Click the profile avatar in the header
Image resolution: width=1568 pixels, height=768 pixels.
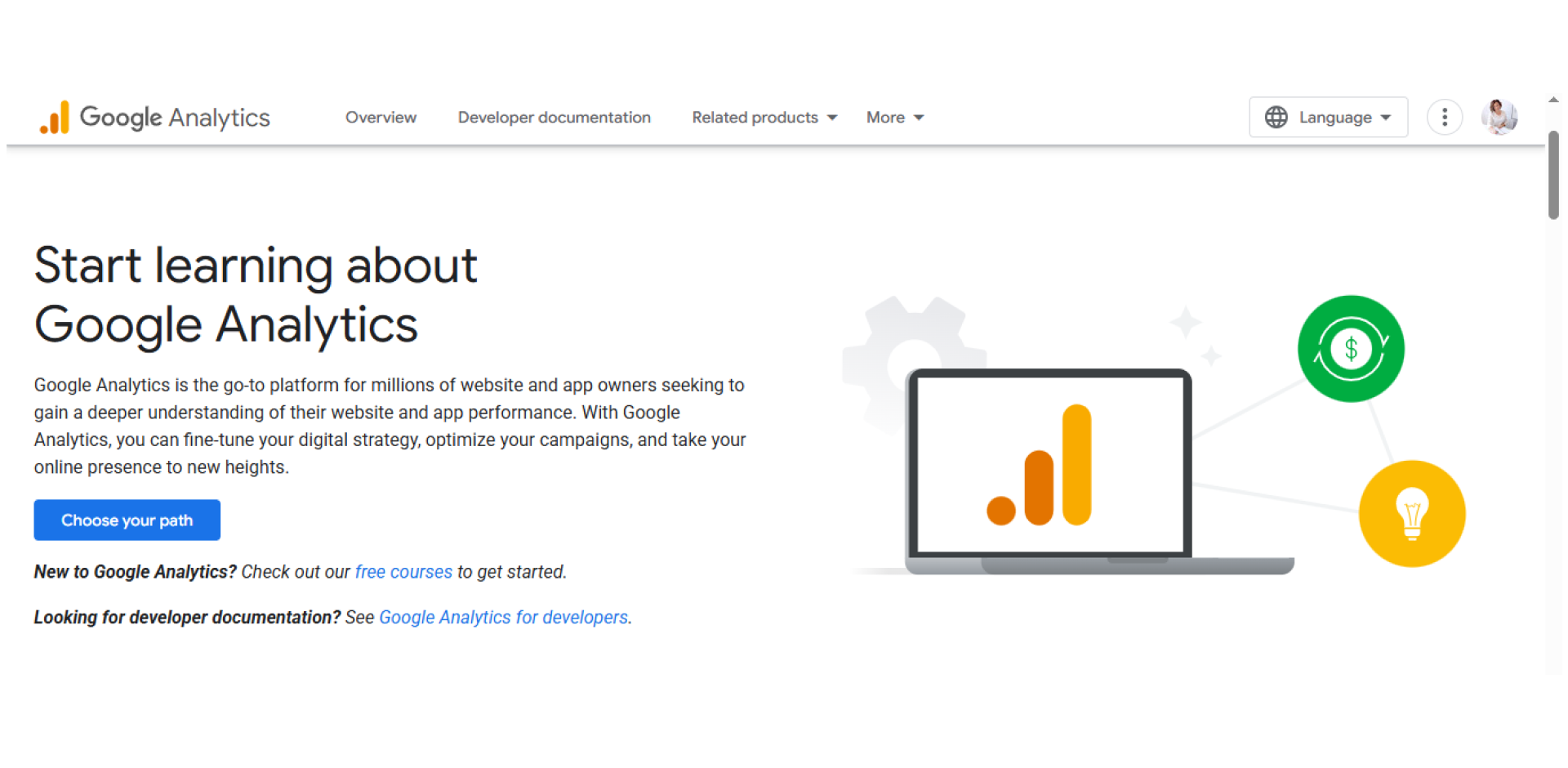pyautogui.click(x=1499, y=117)
